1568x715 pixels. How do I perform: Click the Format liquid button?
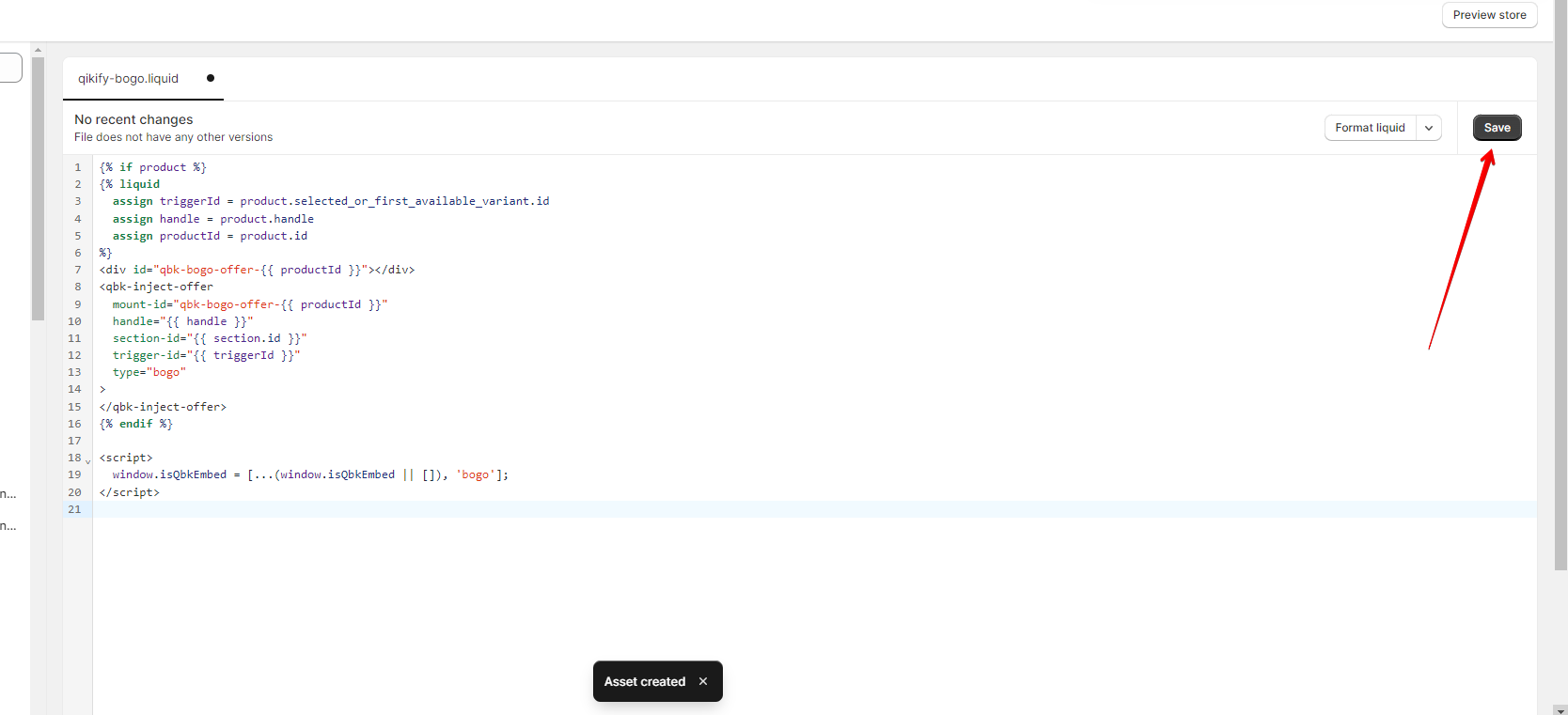coord(1370,128)
